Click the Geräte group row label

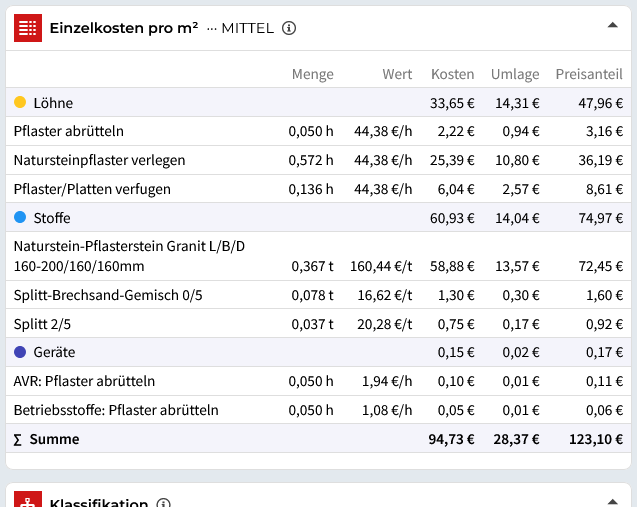coord(54,352)
